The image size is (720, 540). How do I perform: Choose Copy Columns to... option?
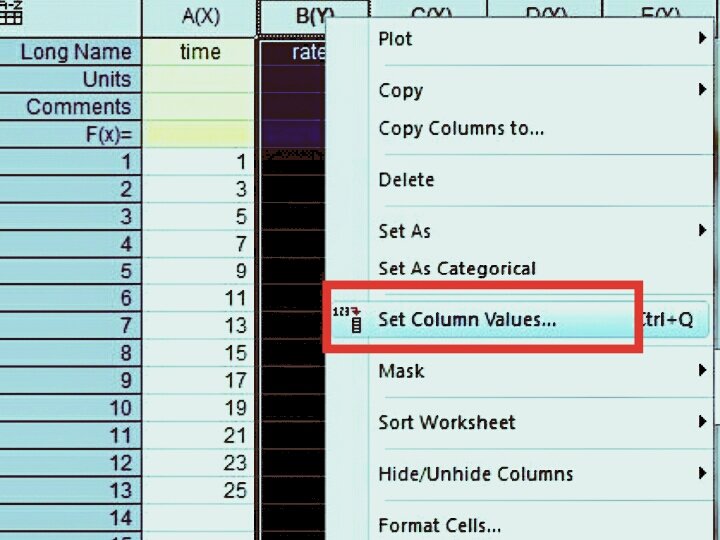click(461, 129)
